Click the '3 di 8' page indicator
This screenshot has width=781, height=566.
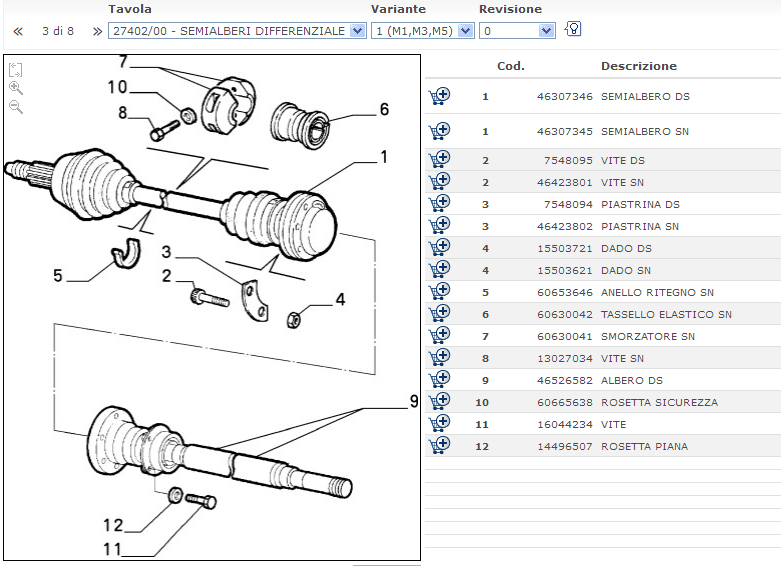click(58, 31)
